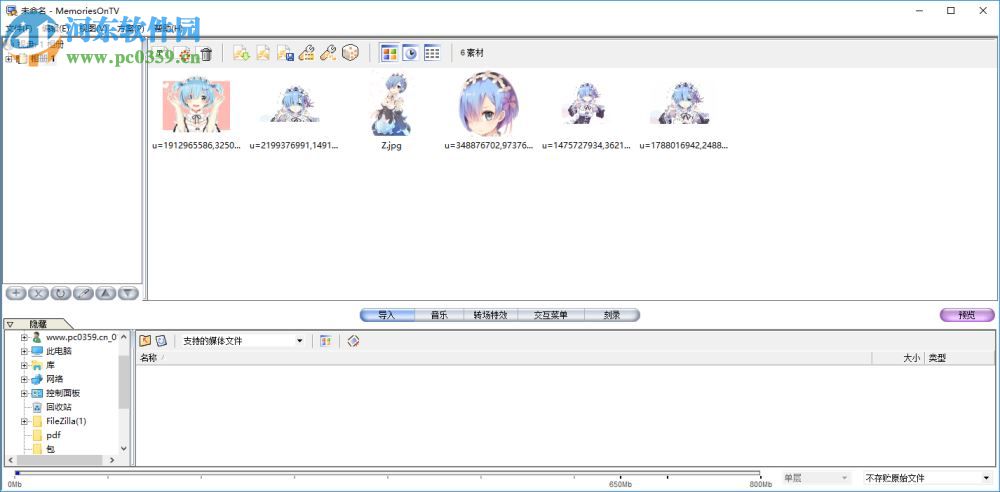Click the purple 预览 preview button
Screen dimensions: 1000x492
pyautogui.click(x=967, y=315)
